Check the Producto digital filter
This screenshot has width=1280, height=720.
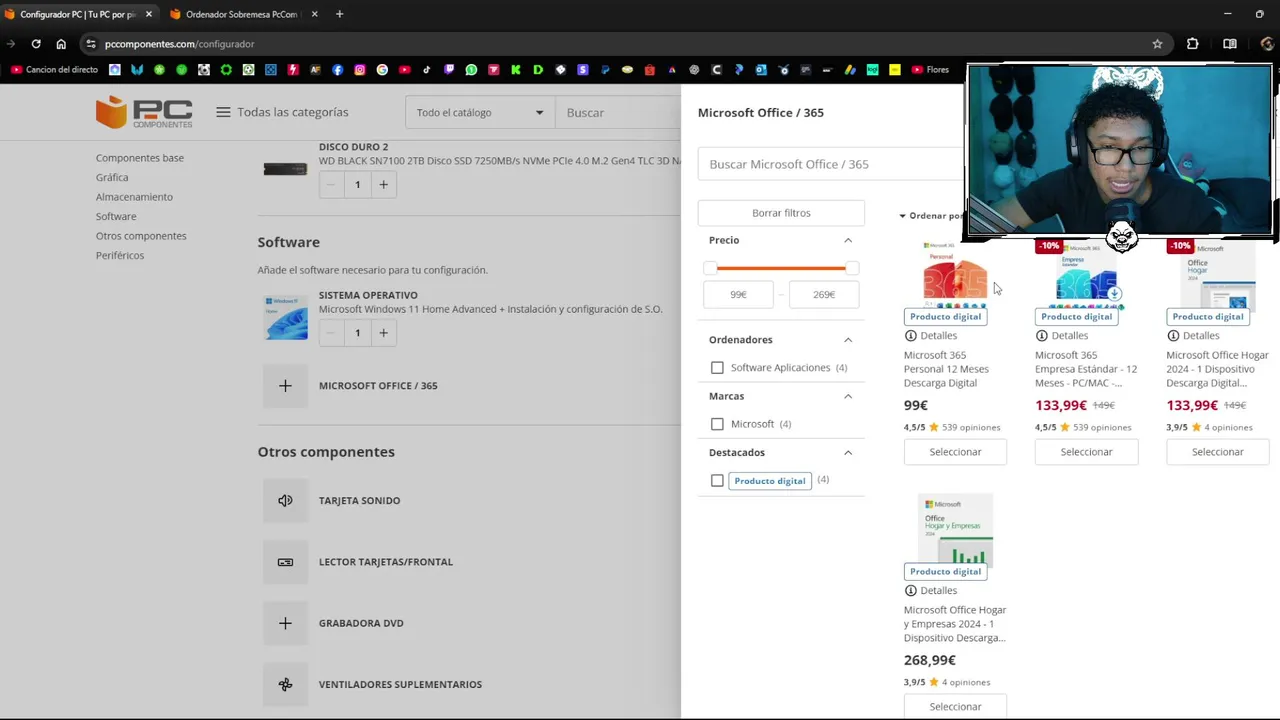tap(717, 481)
